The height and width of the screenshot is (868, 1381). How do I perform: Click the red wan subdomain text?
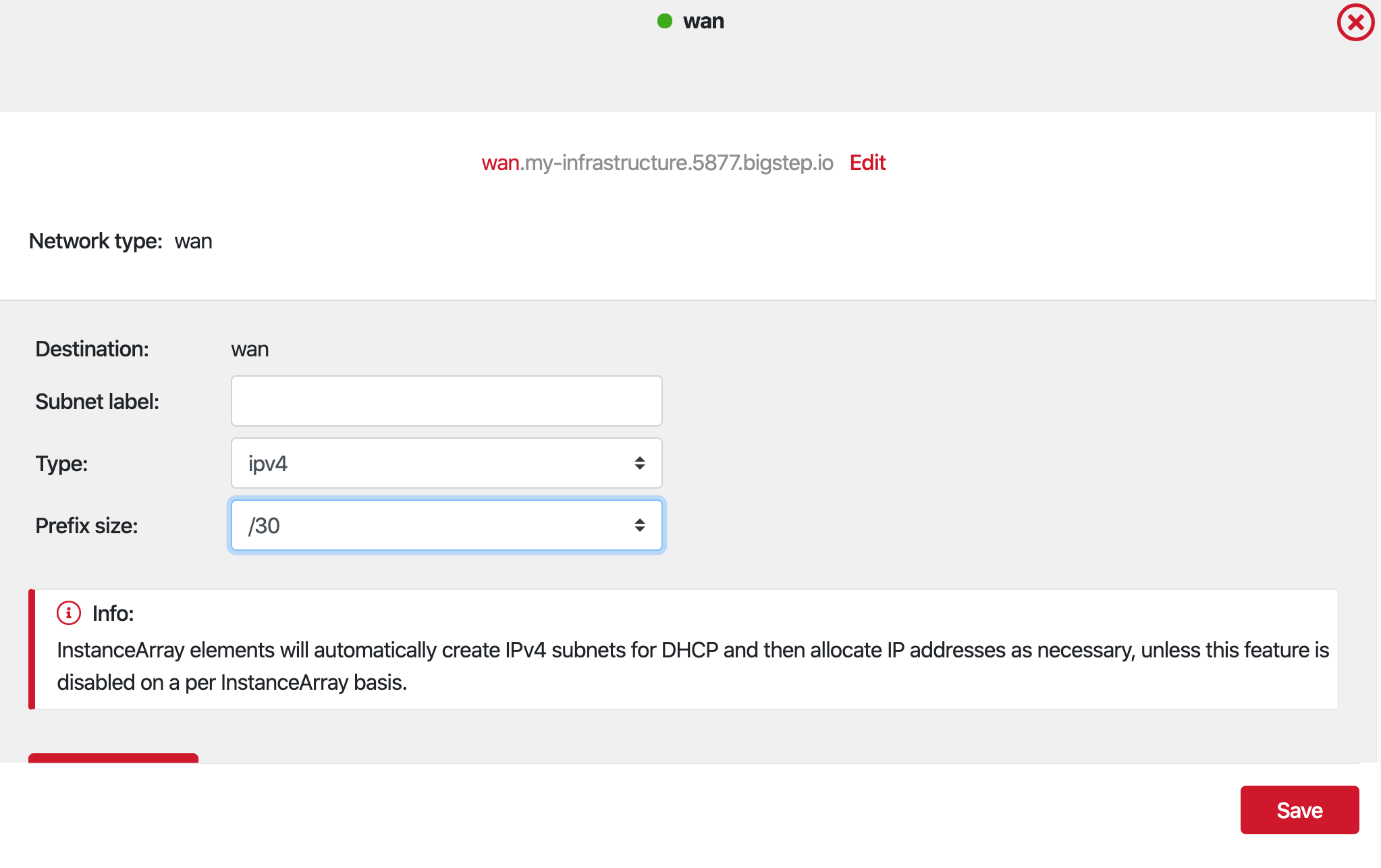pyautogui.click(x=500, y=163)
